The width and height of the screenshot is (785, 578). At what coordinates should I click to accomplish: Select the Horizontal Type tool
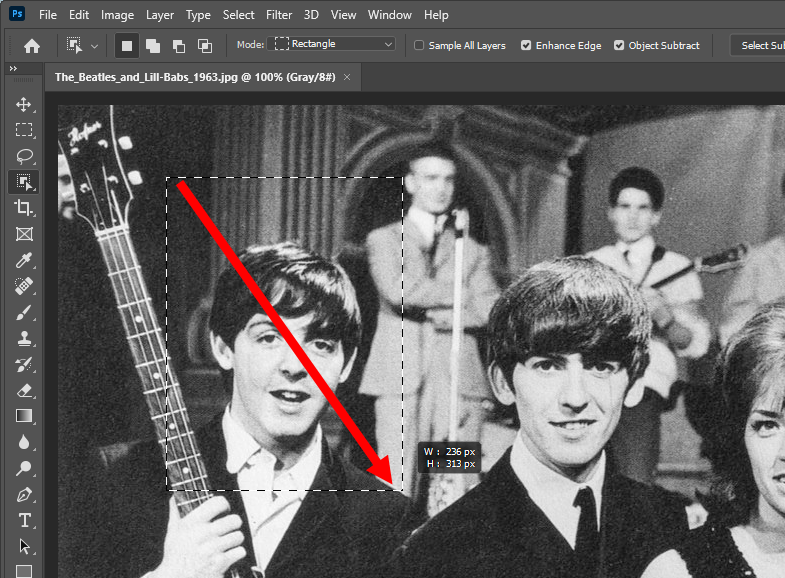click(x=24, y=520)
